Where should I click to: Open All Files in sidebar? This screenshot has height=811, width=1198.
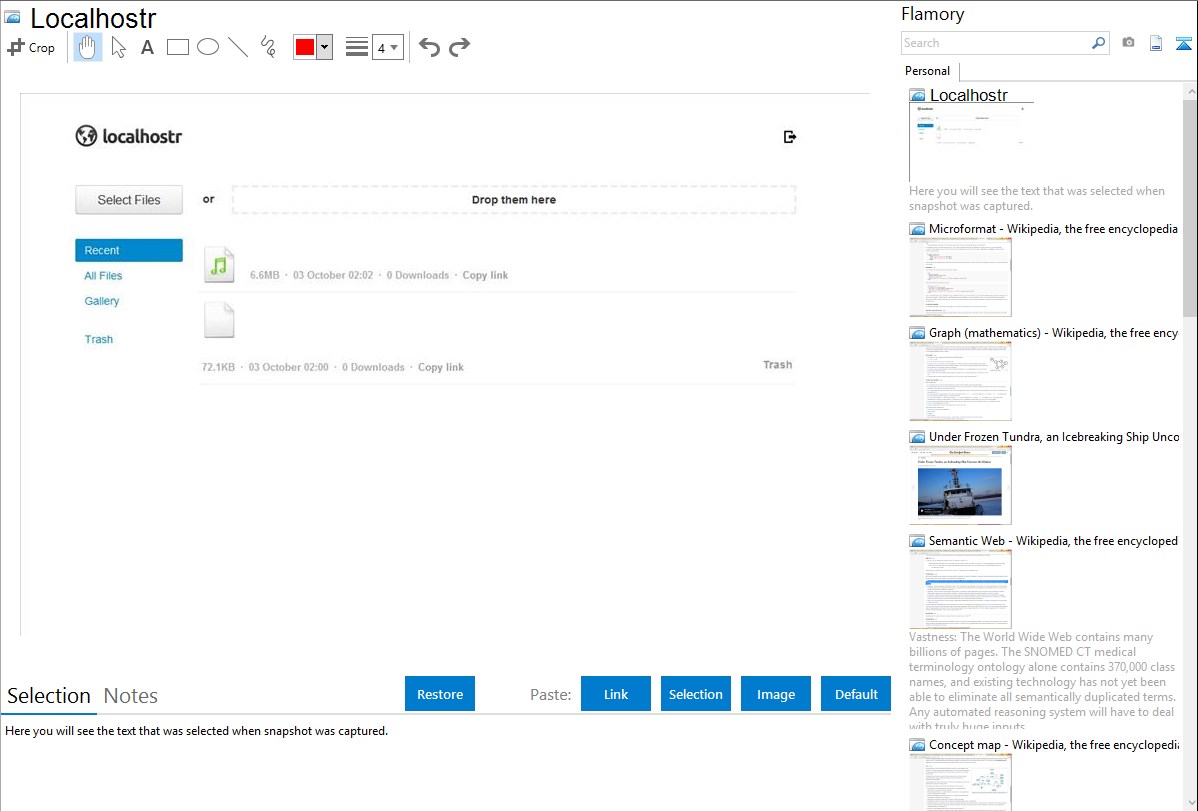coord(103,275)
